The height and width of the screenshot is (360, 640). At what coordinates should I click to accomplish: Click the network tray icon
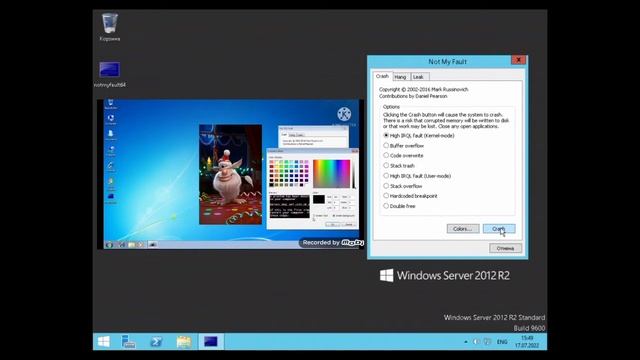tap(487, 342)
